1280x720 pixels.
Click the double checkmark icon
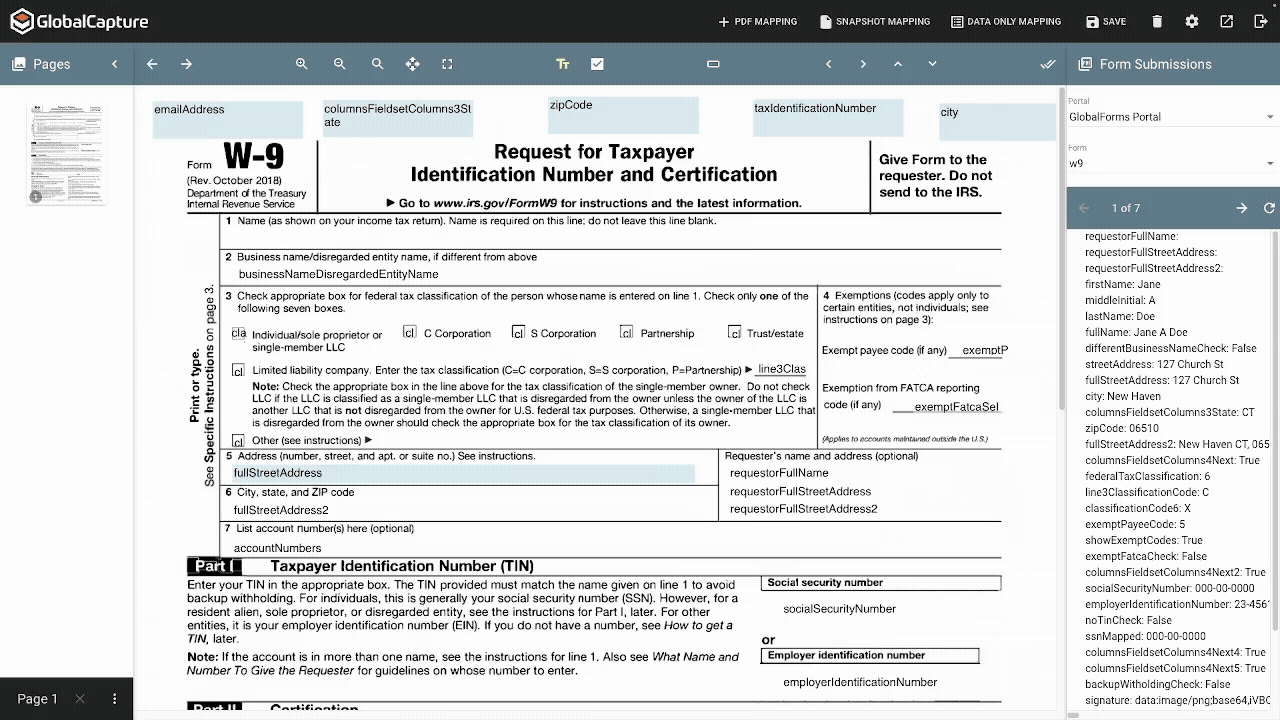point(1048,64)
